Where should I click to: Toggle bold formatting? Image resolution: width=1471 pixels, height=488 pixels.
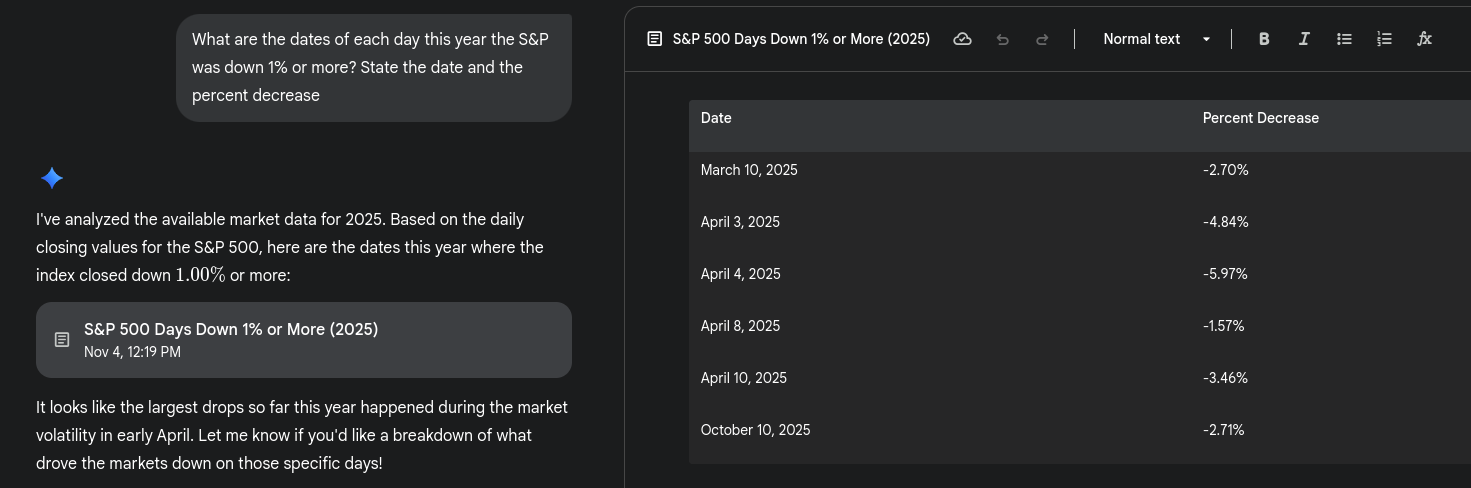tap(1264, 39)
